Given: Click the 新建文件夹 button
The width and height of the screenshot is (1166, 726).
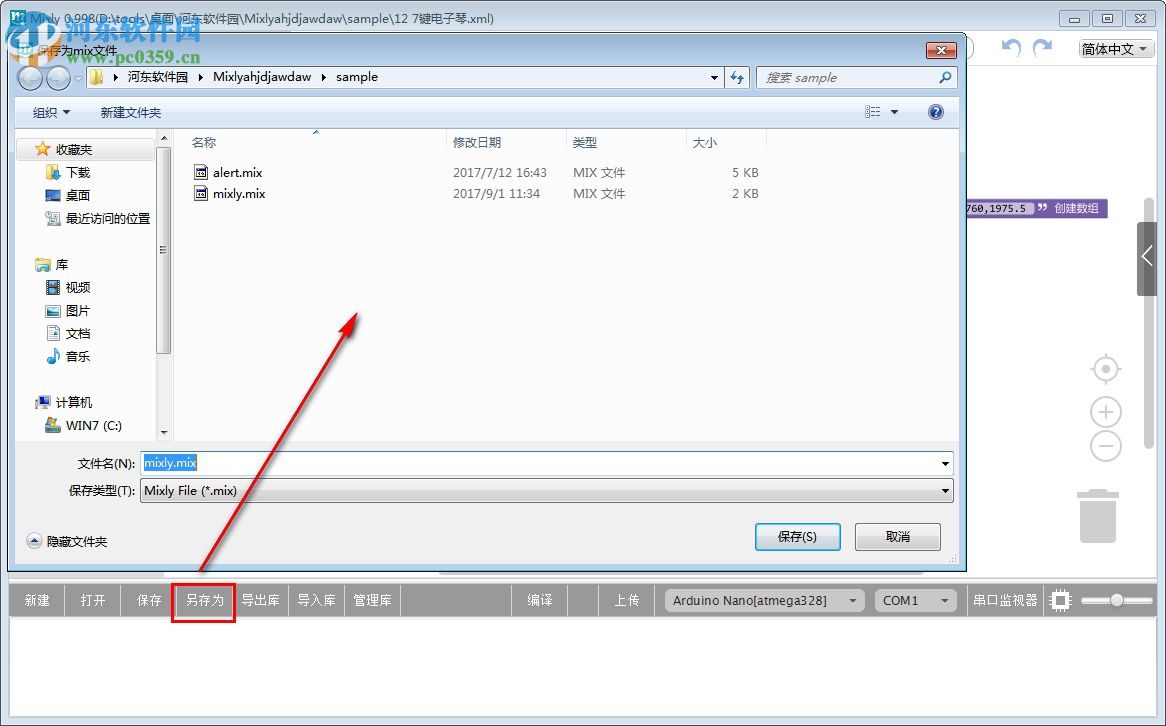Looking at the screenshot, I should (x=130, y=112).
